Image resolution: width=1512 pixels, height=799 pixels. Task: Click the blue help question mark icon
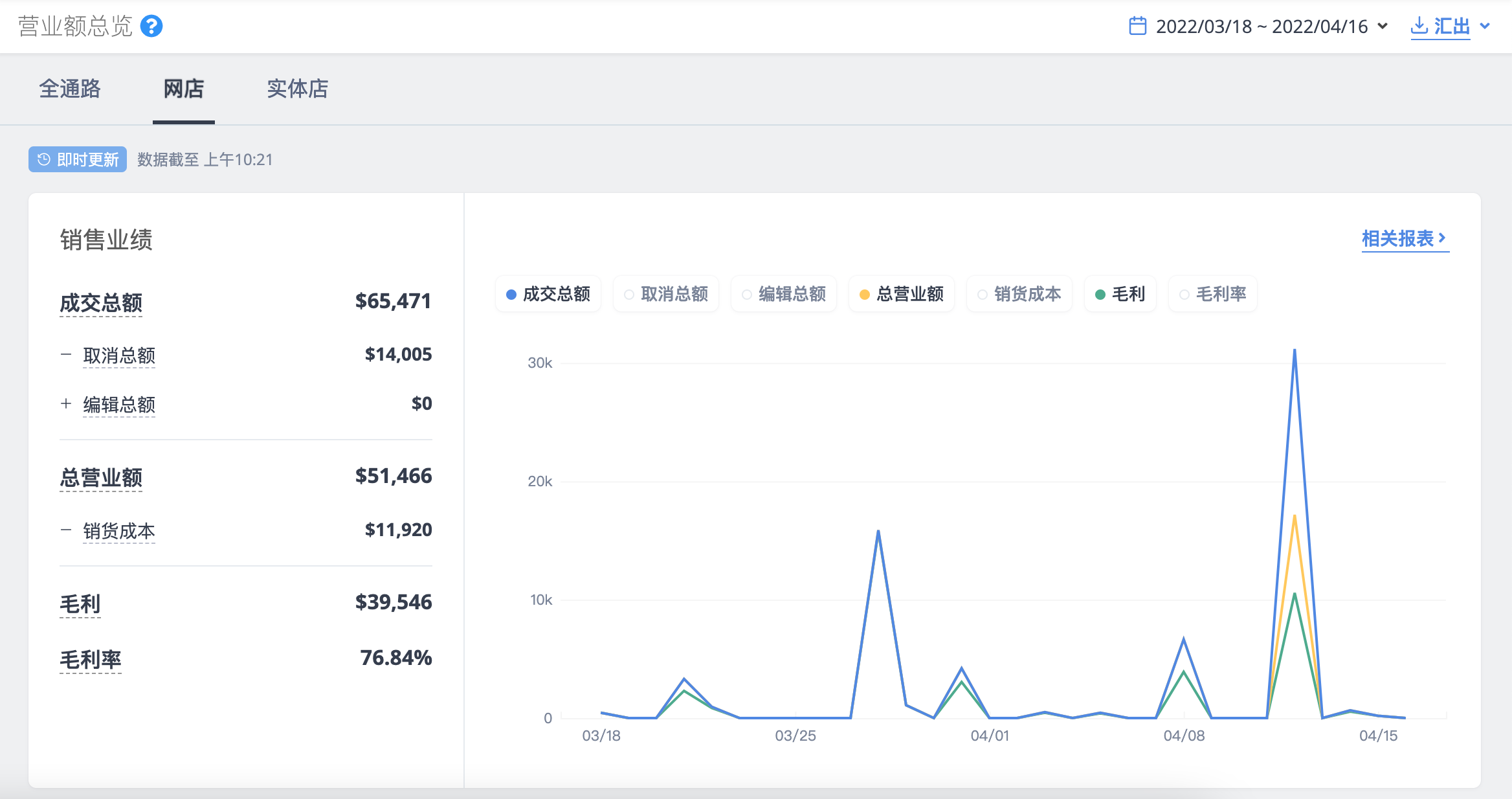[x=151, y=27]
